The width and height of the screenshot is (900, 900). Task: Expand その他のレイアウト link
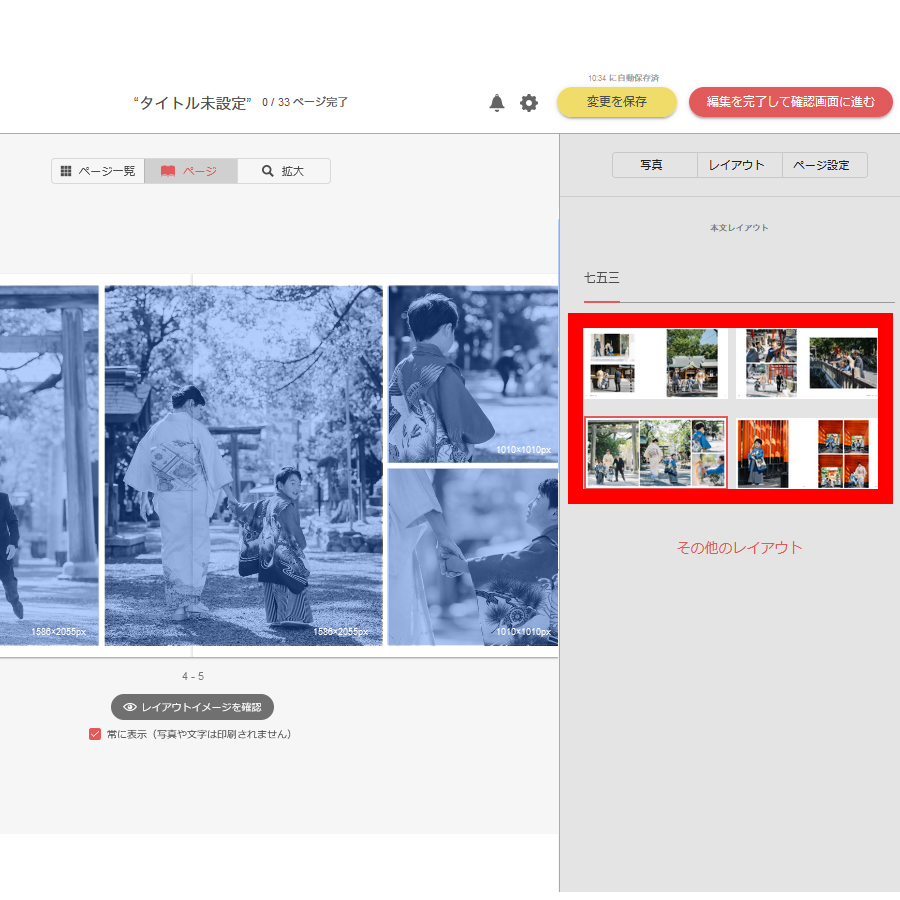[x=739, y=548]
